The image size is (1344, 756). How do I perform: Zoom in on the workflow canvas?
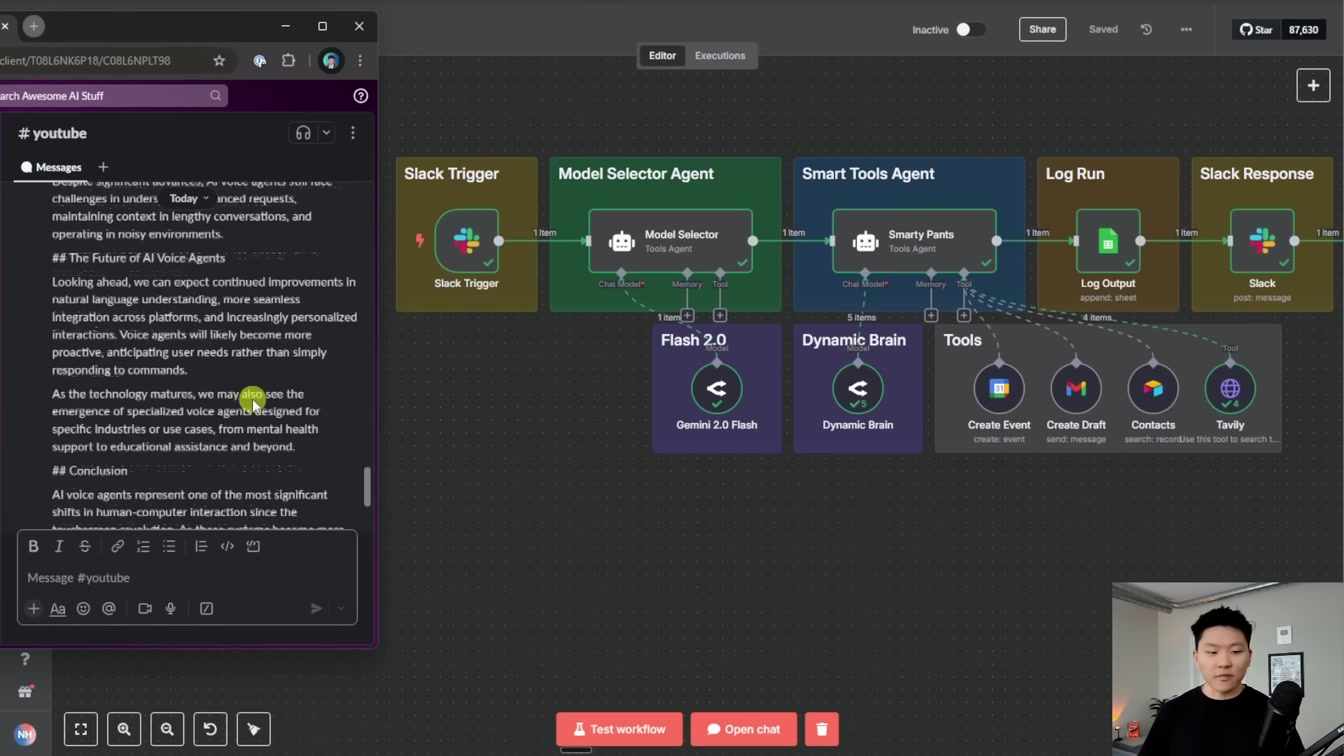tap(124, 729)
